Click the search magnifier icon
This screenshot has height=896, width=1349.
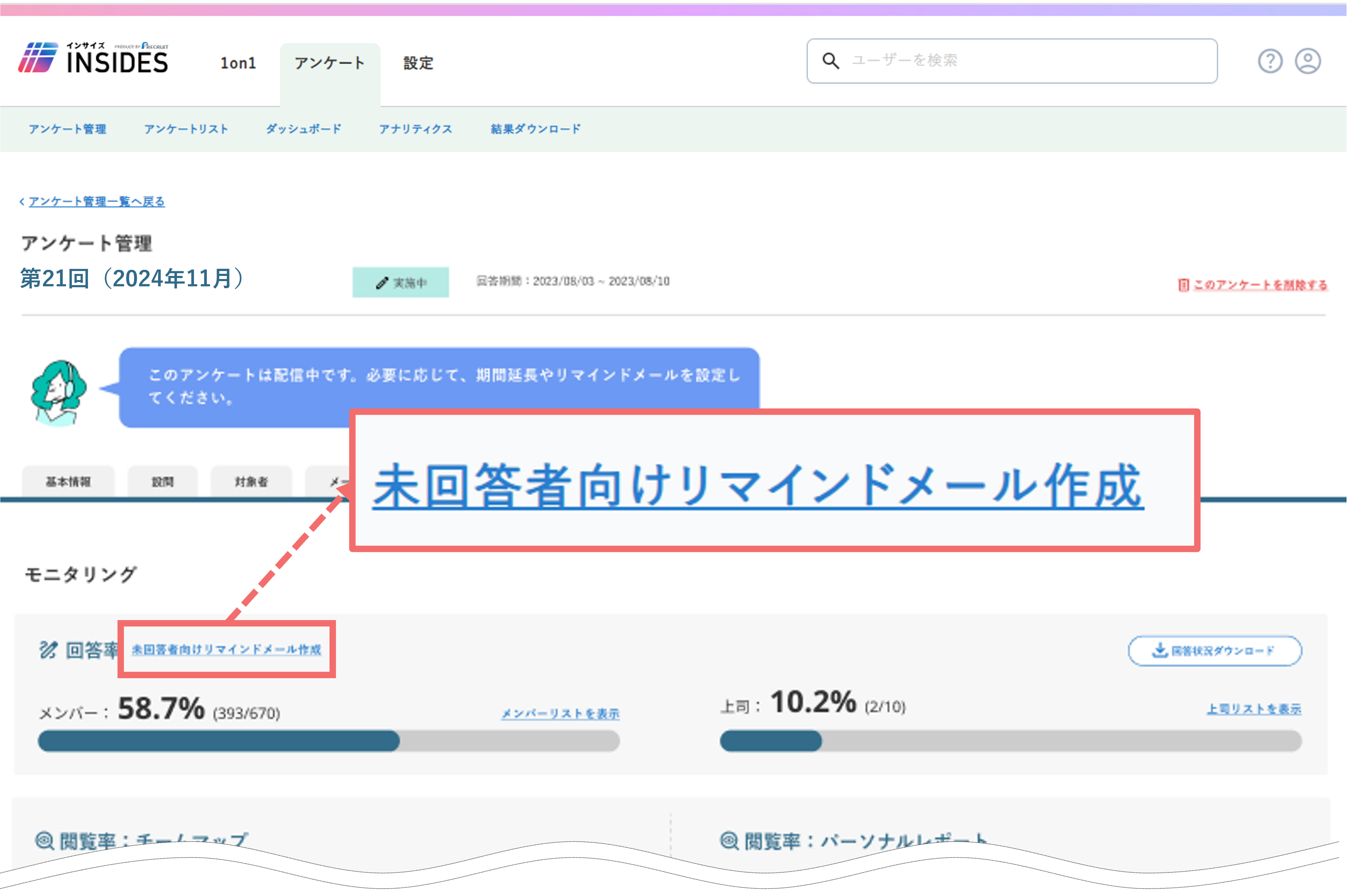click(x=830, y=61)
